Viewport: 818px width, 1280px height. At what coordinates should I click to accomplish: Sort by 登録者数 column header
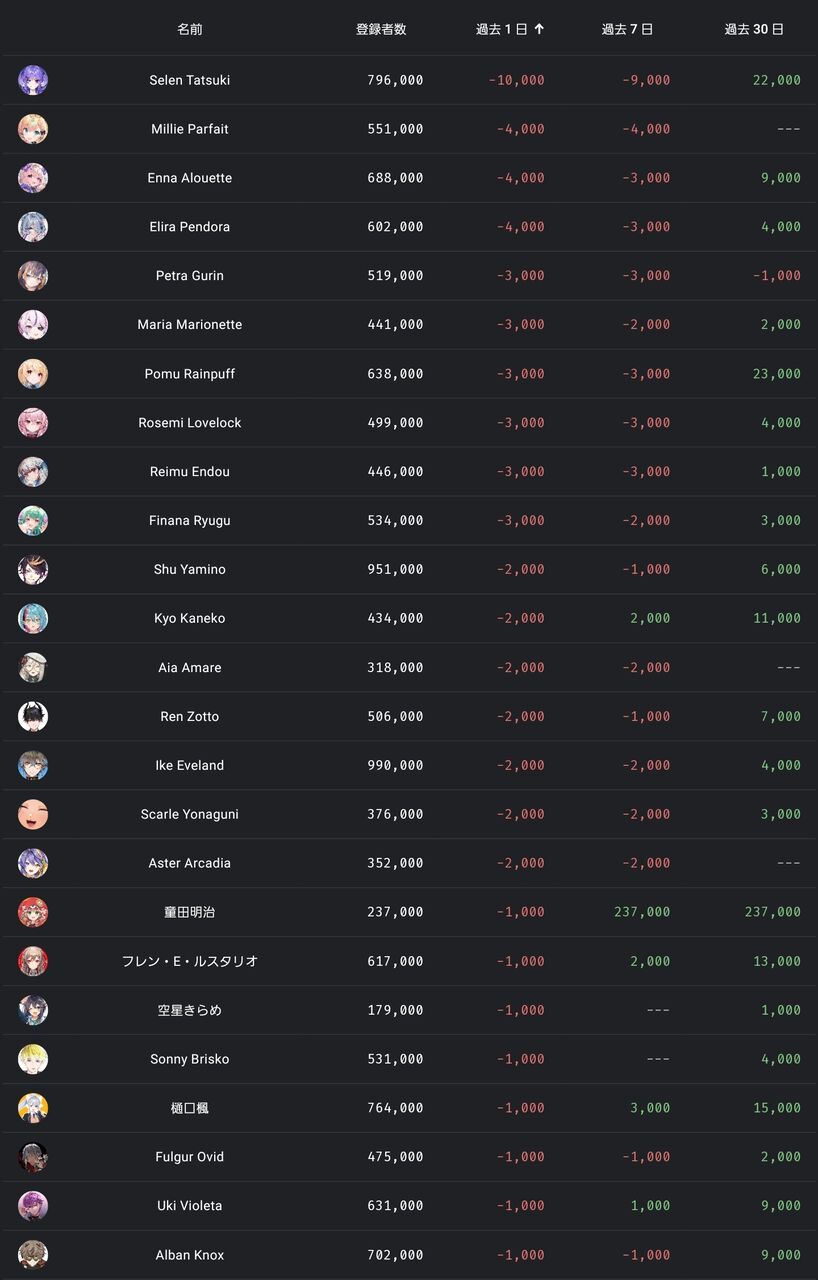381,30
